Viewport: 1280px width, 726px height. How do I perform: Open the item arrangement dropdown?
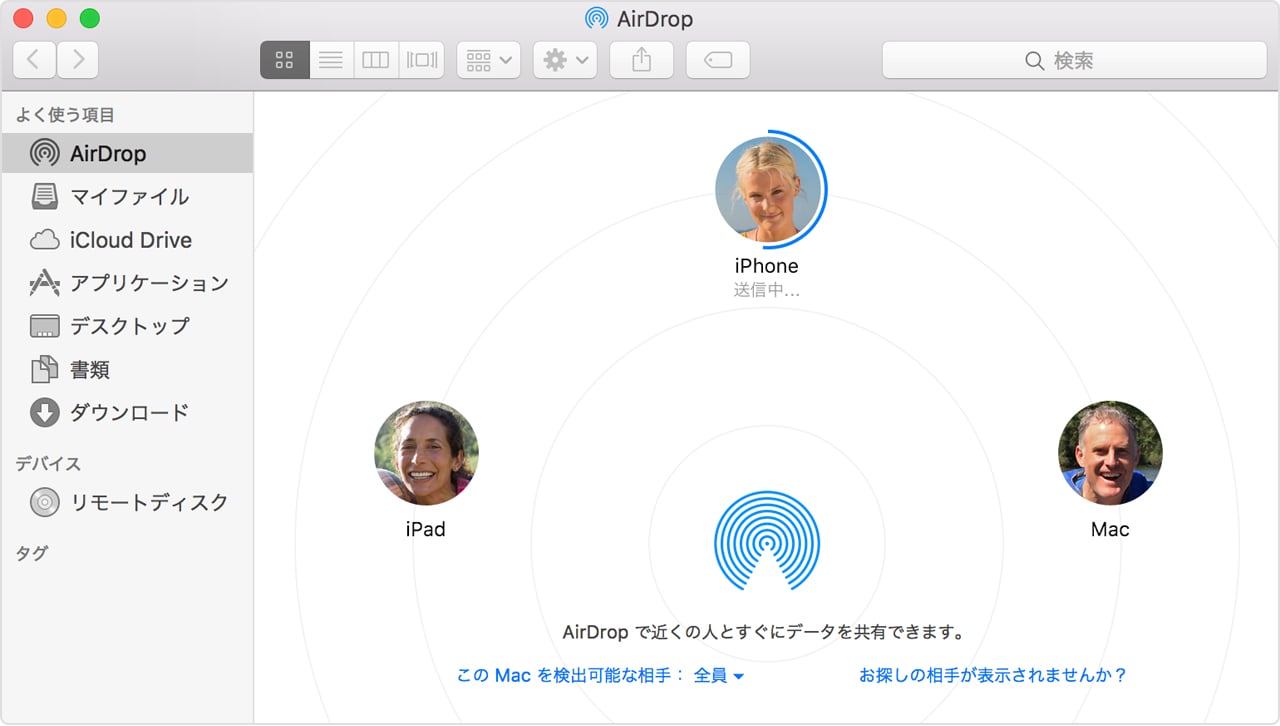[x=489, y=60]
